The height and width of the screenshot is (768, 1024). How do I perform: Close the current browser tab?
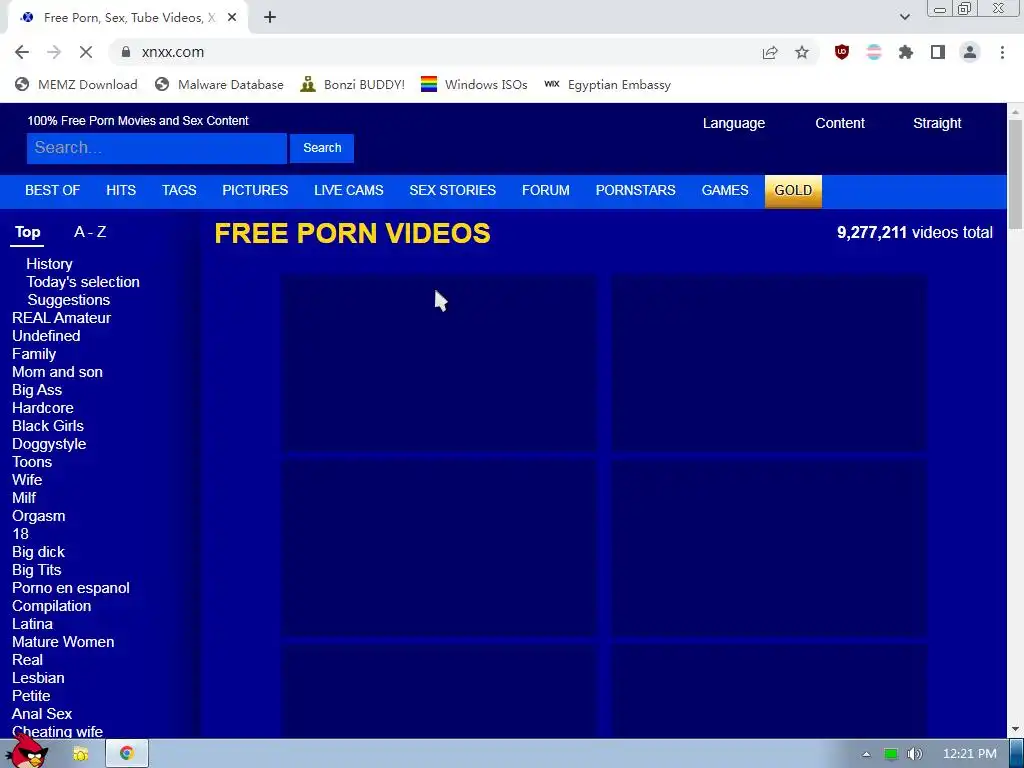pos(232,18)
